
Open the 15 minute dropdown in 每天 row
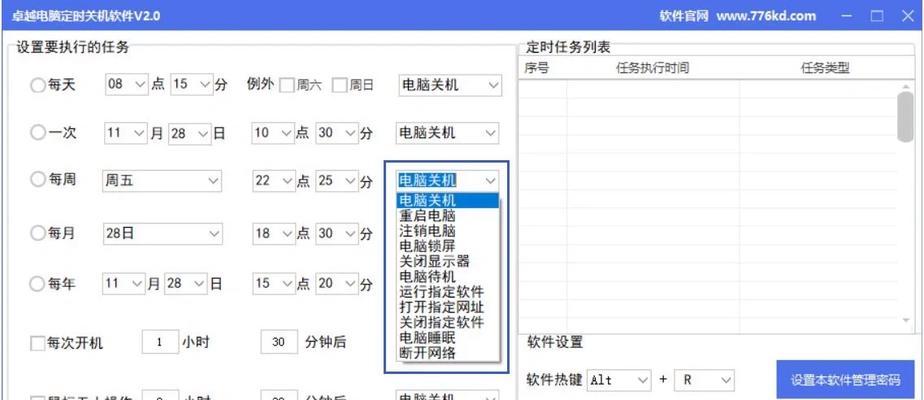(192, 85)
